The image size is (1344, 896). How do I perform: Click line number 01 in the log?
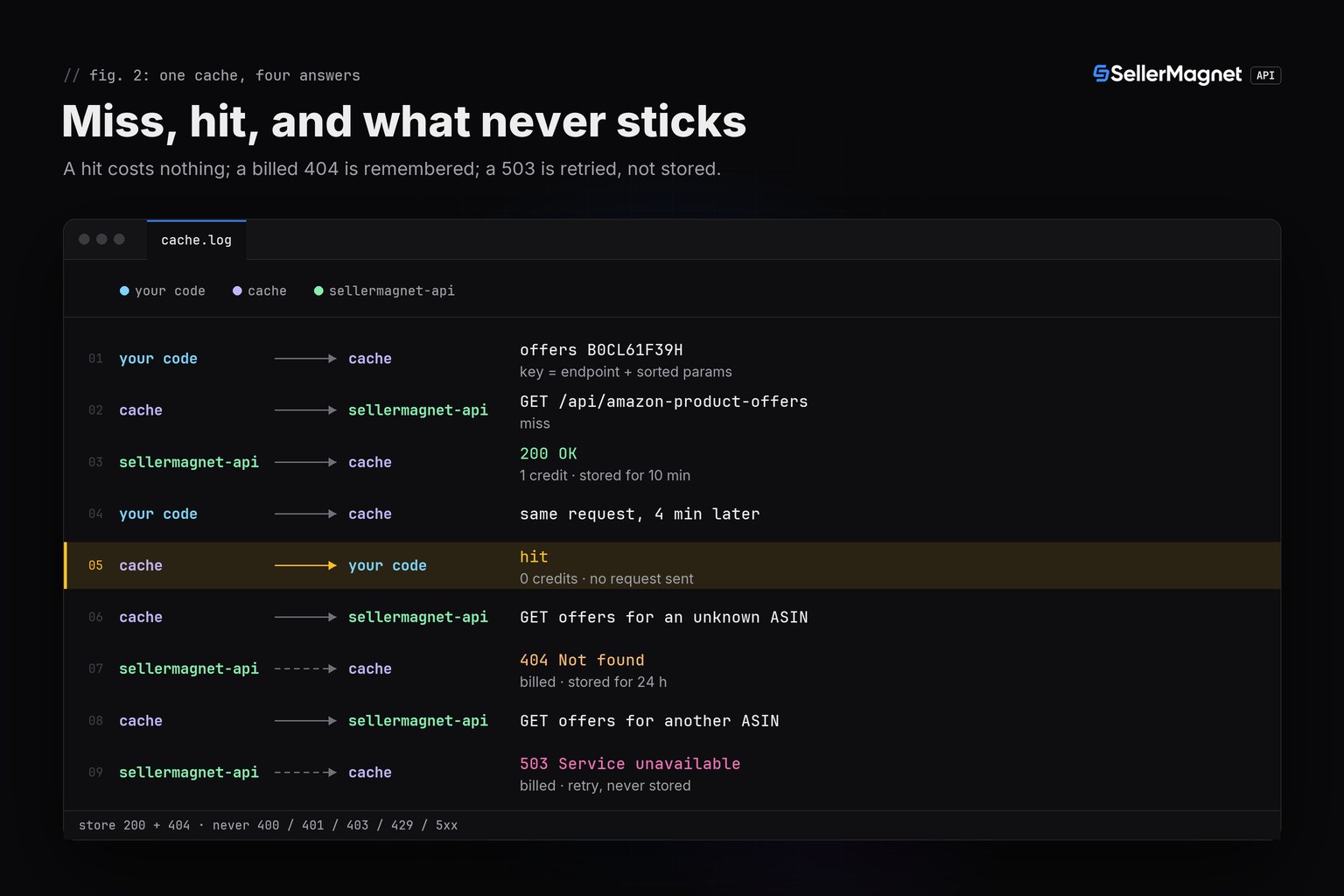point(95,359)
